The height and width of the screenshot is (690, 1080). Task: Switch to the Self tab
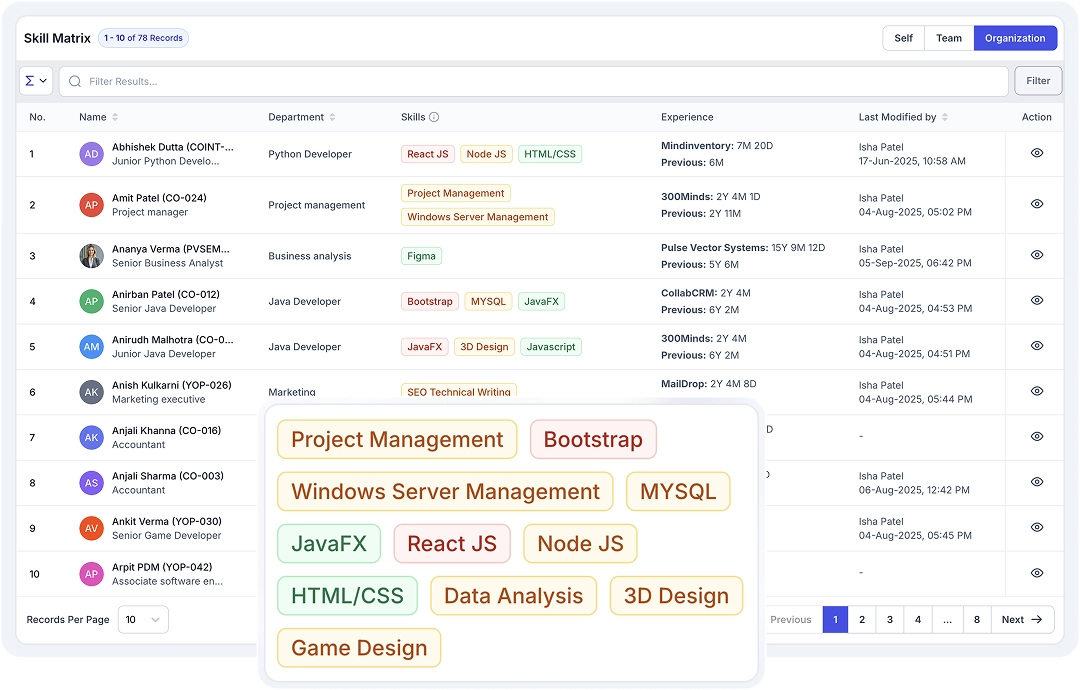[903, 38]
